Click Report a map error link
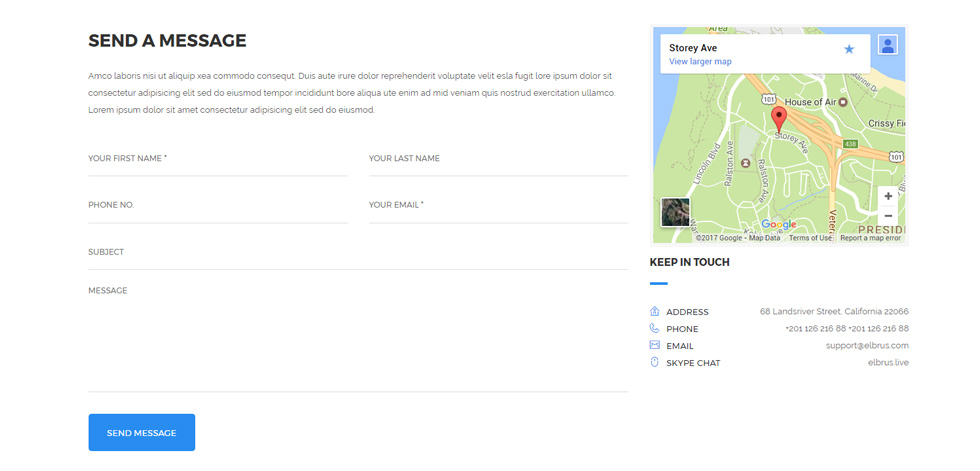 pos(870,238)
